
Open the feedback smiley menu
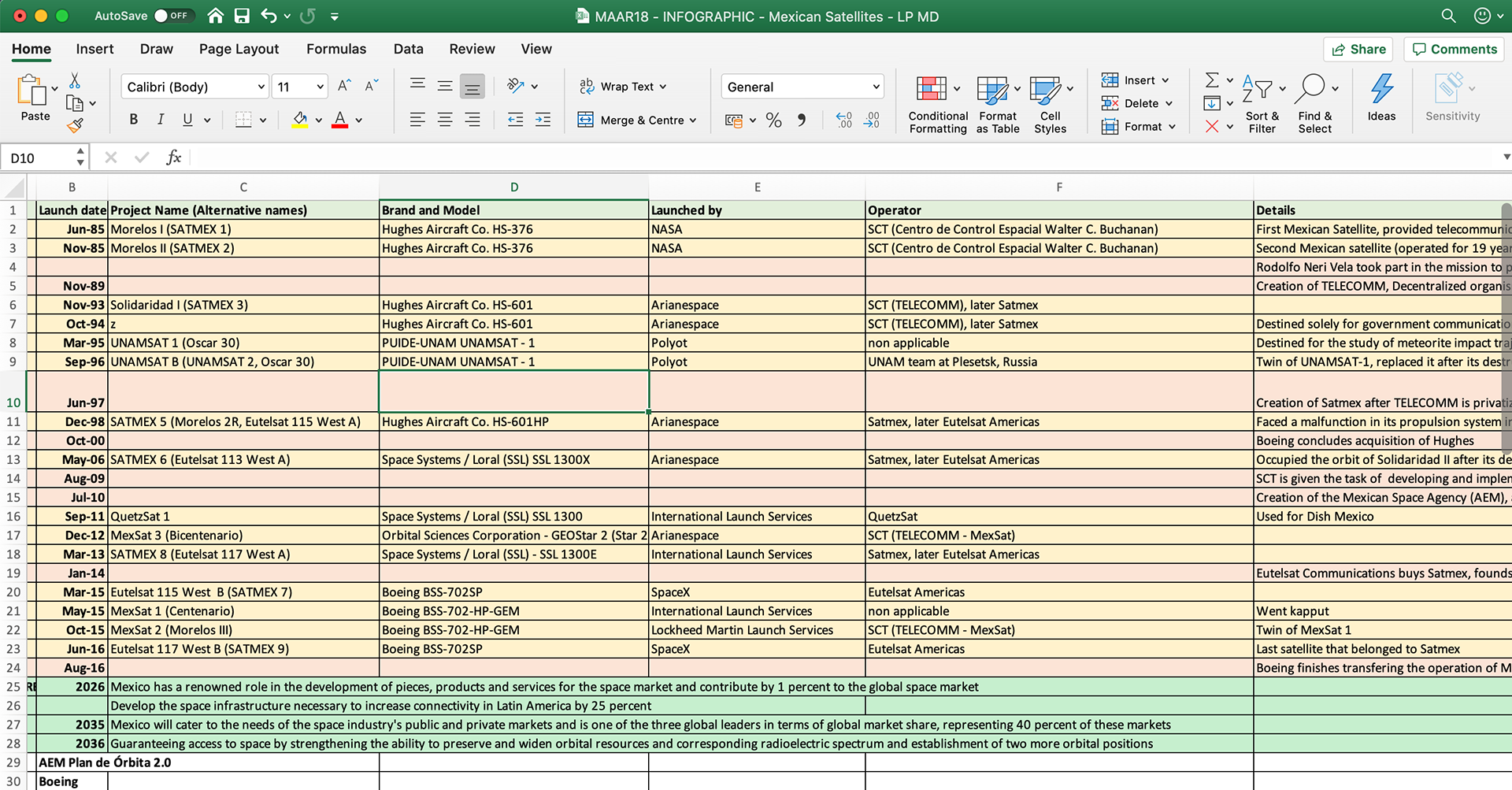coord(1487,16)
